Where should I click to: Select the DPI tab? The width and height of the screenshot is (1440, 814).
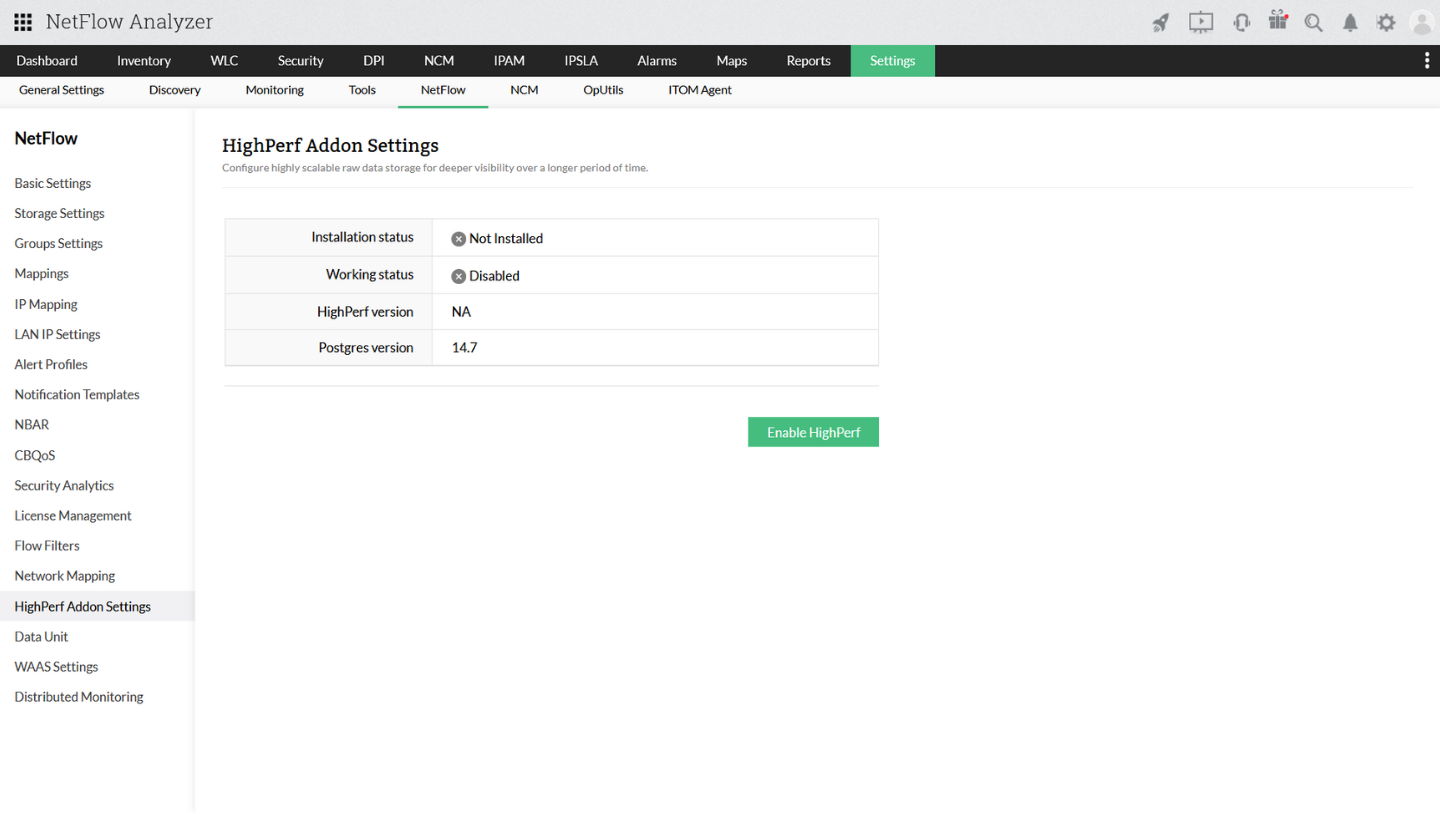click(374, 61)
